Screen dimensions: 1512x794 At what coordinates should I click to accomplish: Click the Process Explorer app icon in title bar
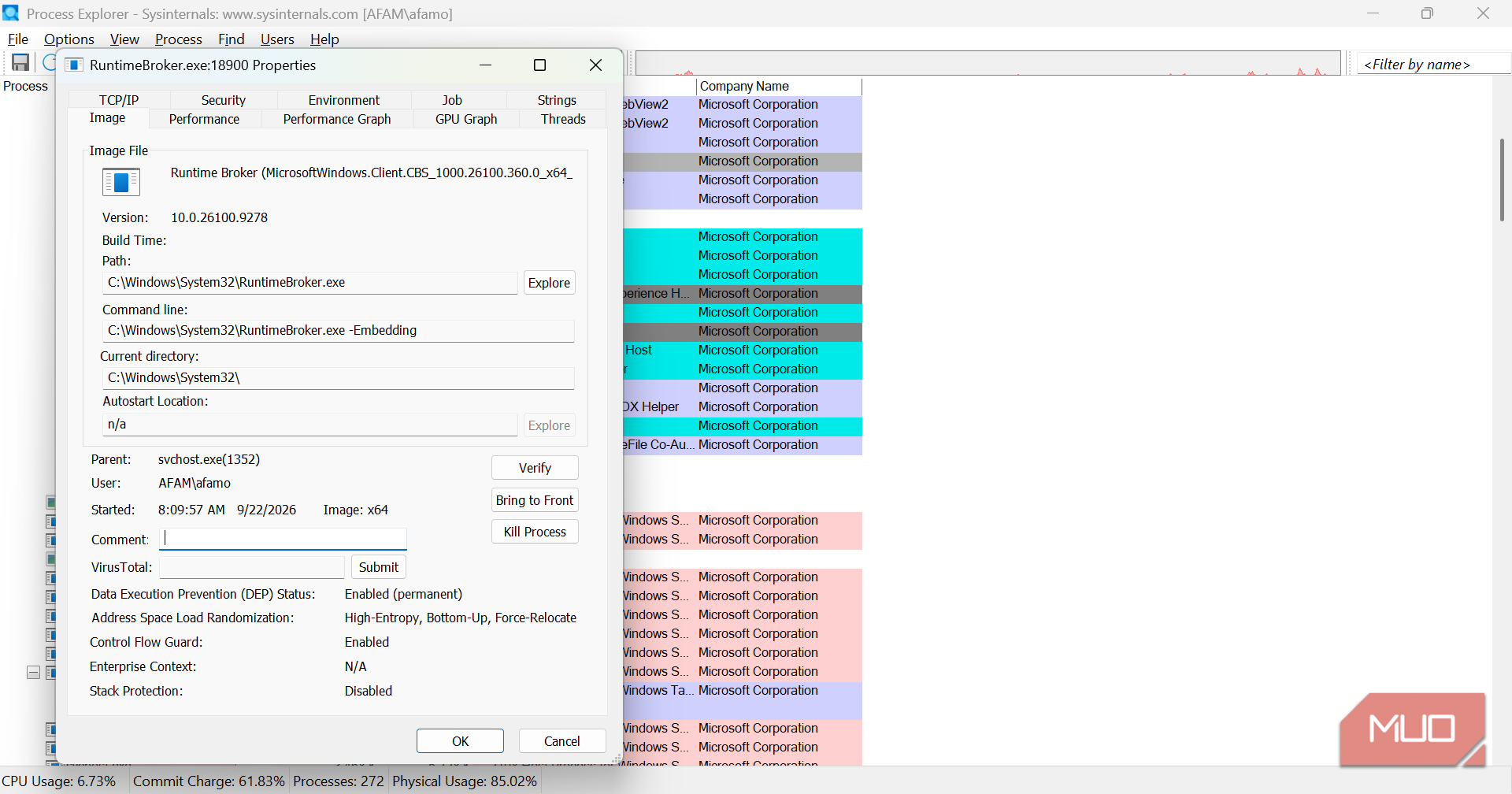tap(11, 13)
